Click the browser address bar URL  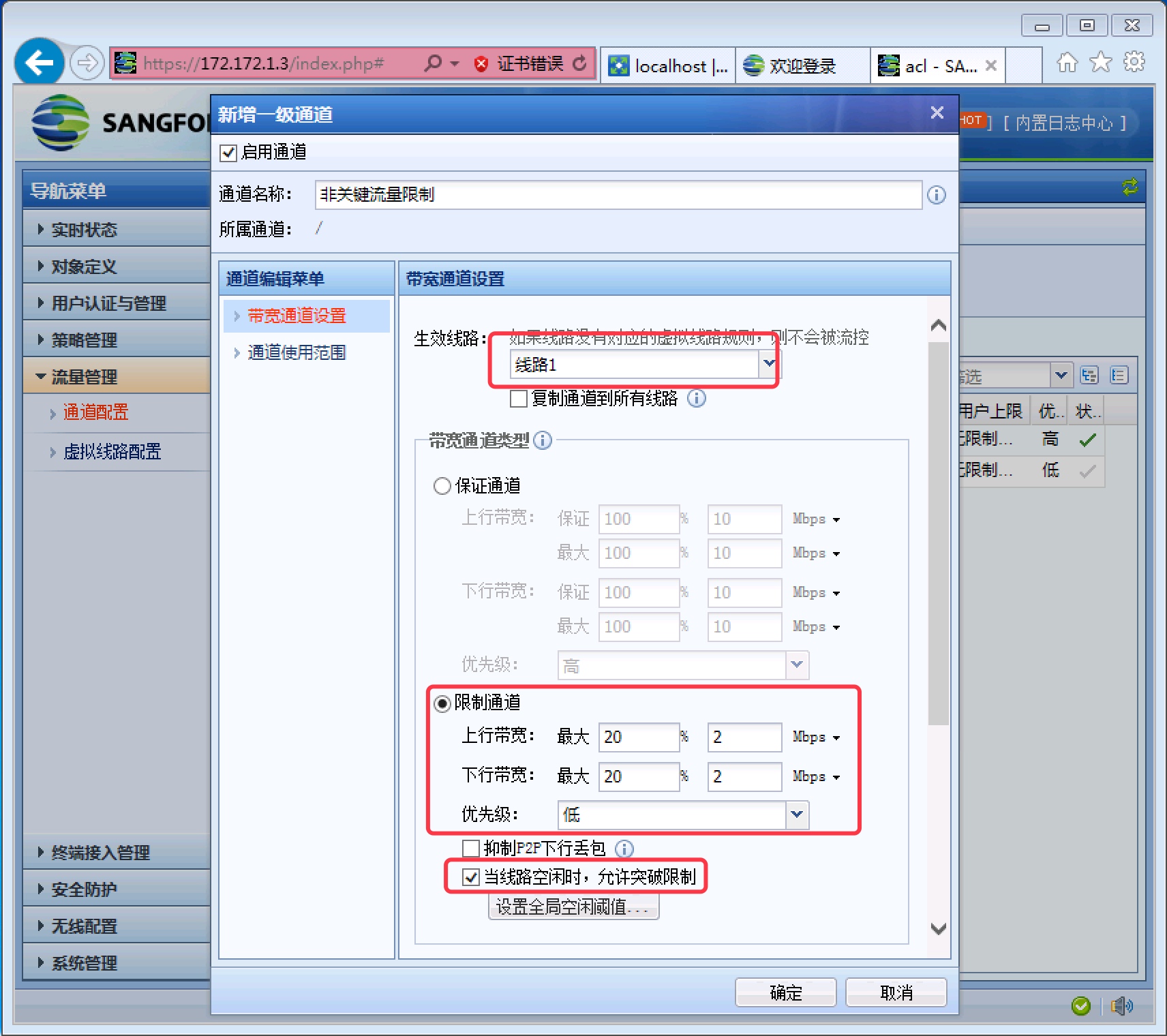[x=264, y=63]
